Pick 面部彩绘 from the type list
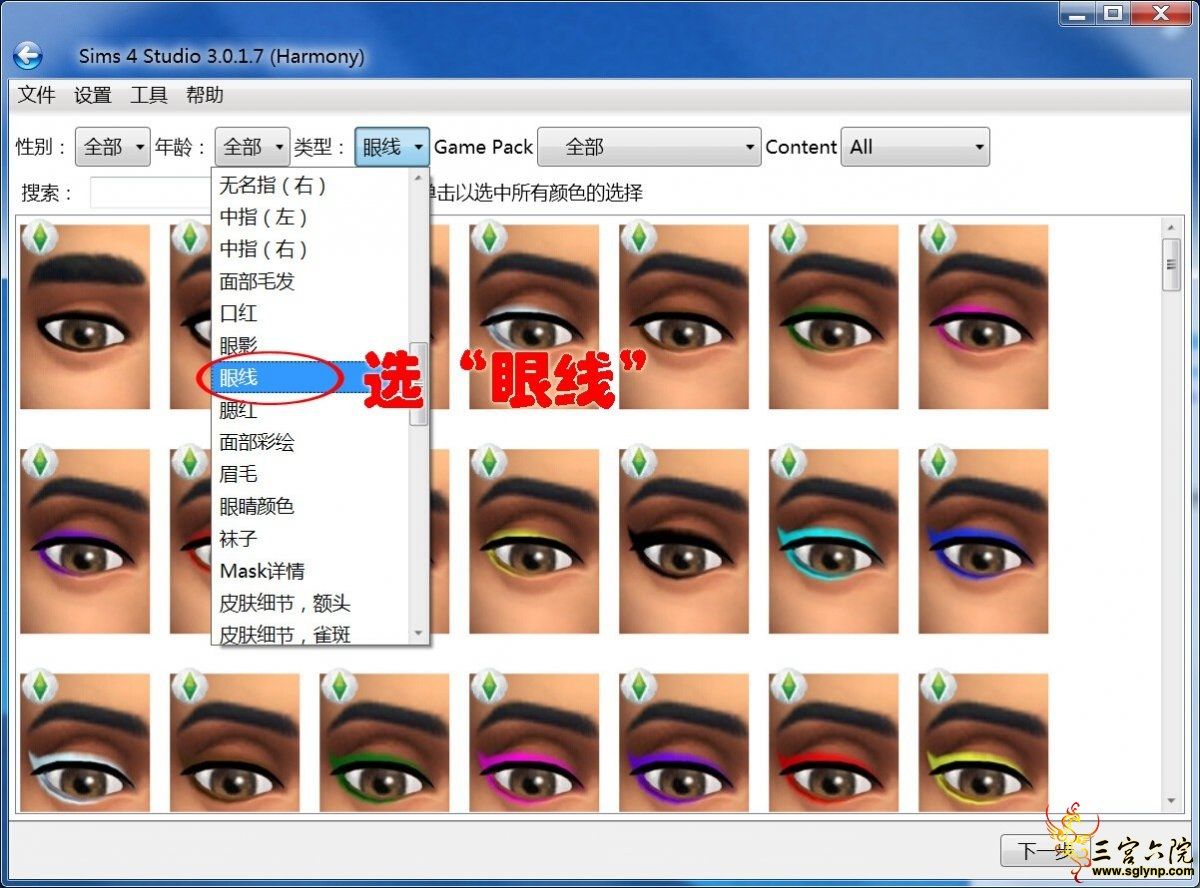 coord(311,442)
